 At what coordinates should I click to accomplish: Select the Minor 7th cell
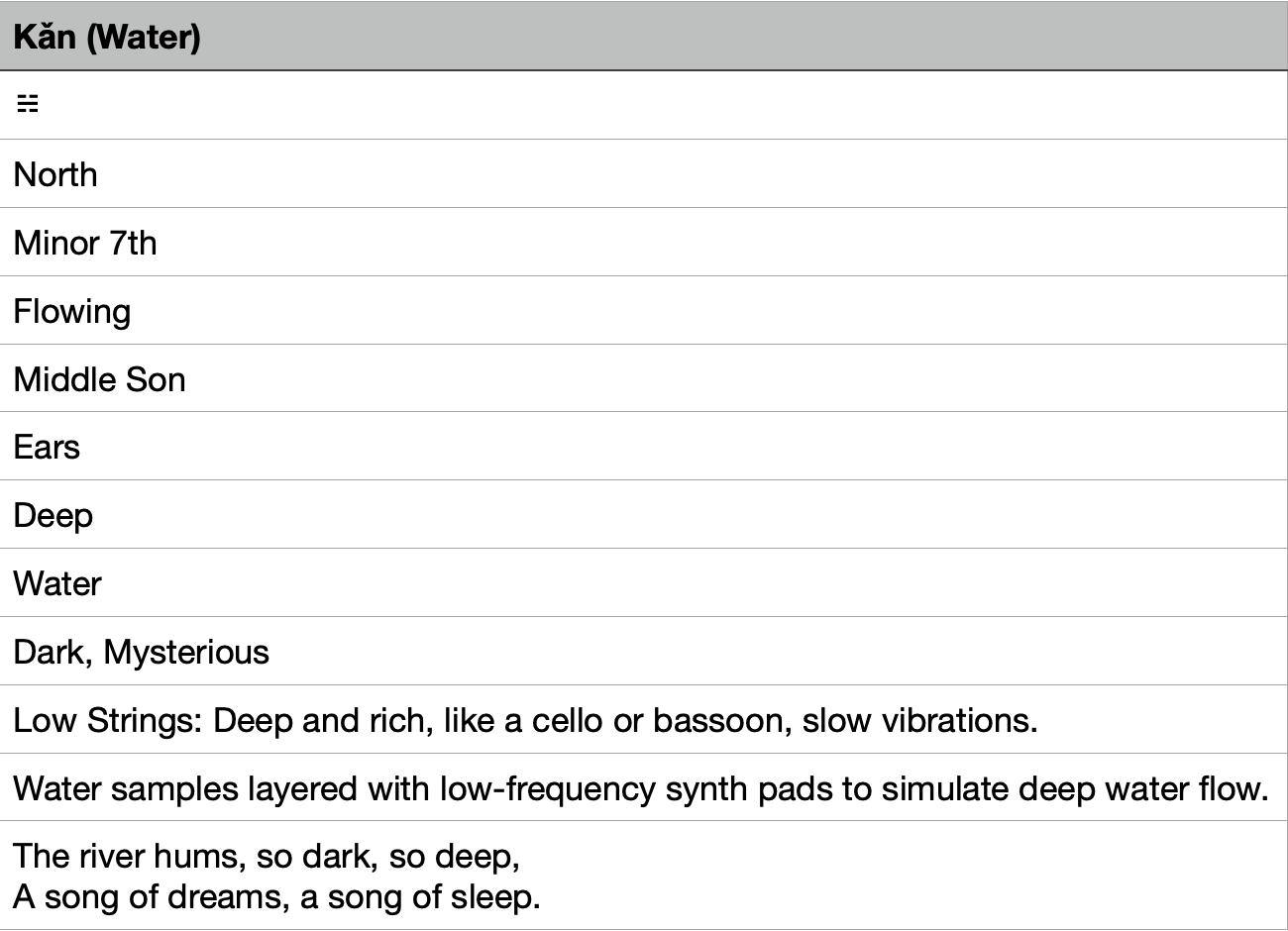point(85,243)
